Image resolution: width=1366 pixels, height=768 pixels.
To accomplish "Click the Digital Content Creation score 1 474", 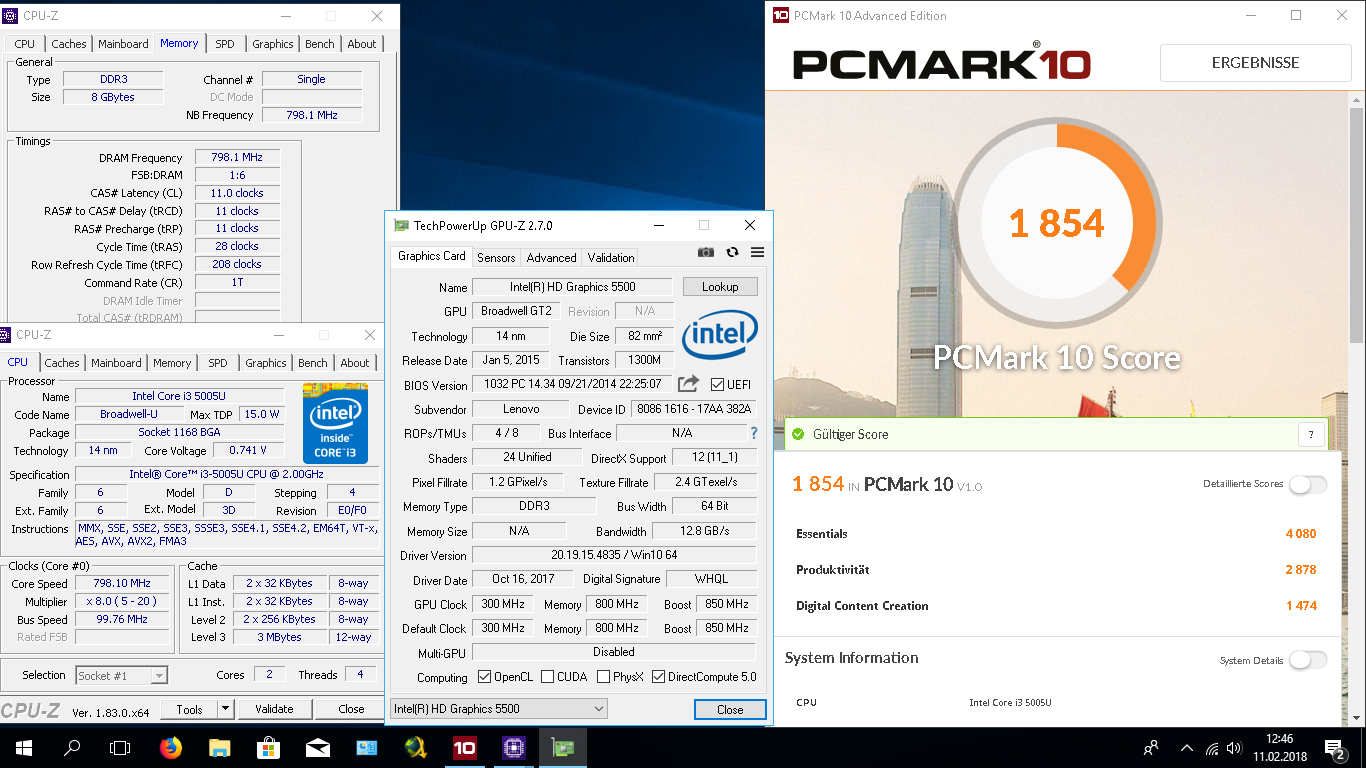I will [1300, 606].
